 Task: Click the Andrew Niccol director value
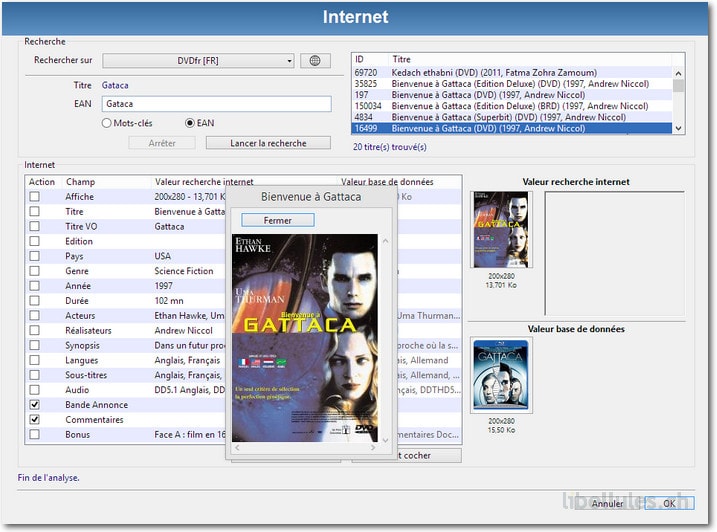(183, 331)
